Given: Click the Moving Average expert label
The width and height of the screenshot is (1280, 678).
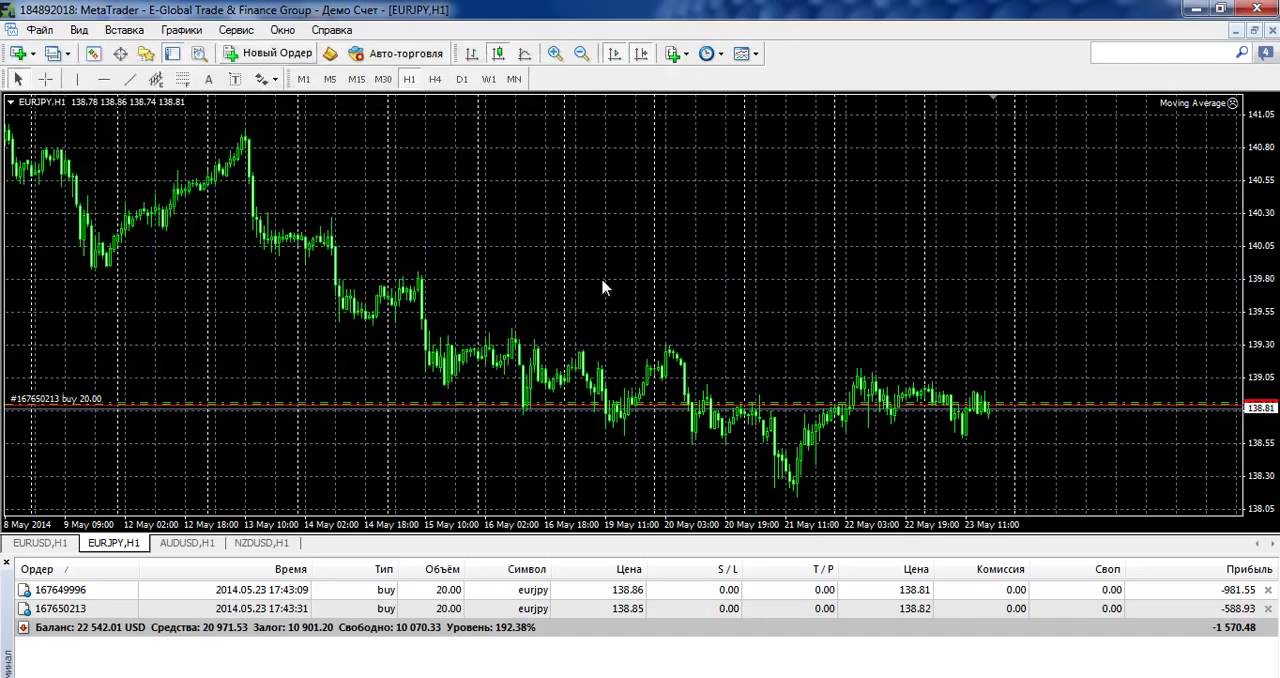Looking at the screenshot, I should [1192, 103].
